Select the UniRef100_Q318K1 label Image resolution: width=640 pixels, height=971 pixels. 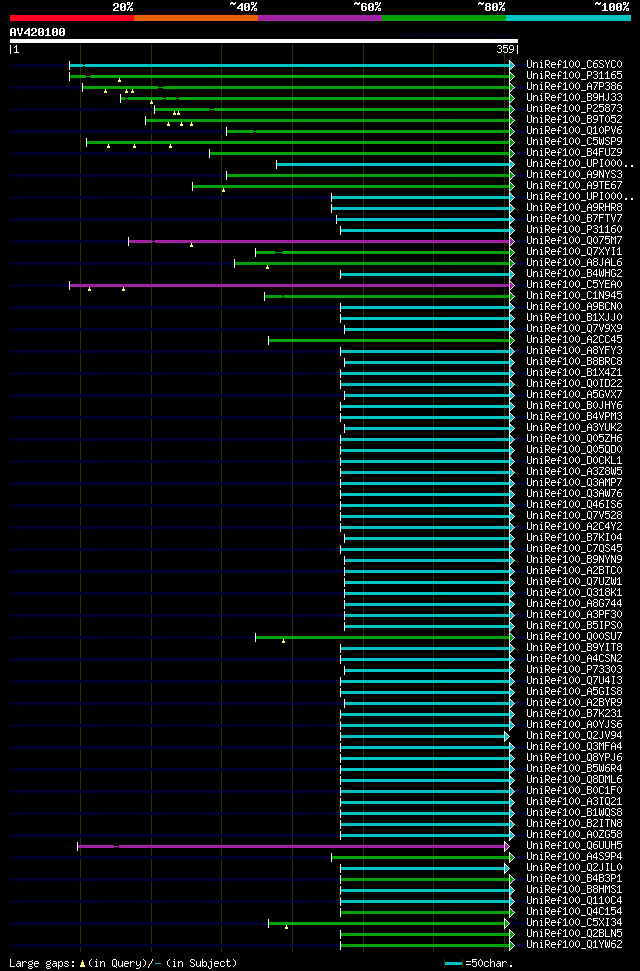click(574, 593)
